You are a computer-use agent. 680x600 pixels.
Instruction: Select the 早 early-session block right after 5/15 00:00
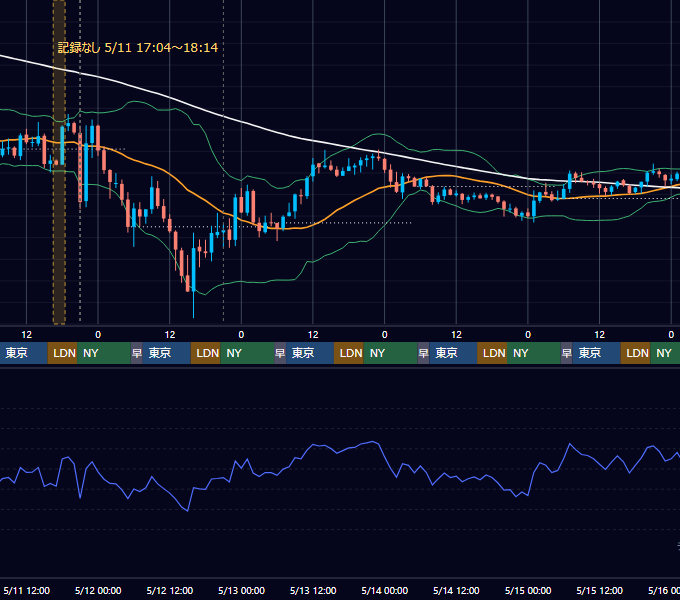566,353
